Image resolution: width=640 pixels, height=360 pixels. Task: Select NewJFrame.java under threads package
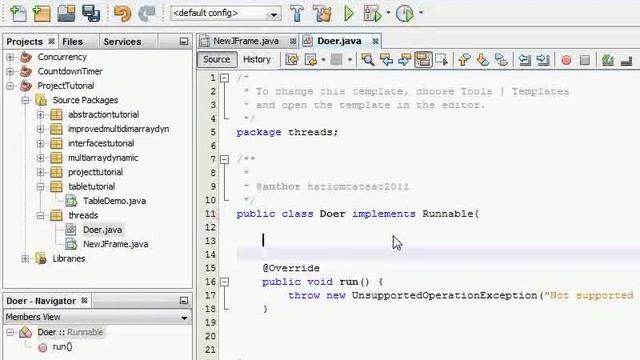click(116, 244)
